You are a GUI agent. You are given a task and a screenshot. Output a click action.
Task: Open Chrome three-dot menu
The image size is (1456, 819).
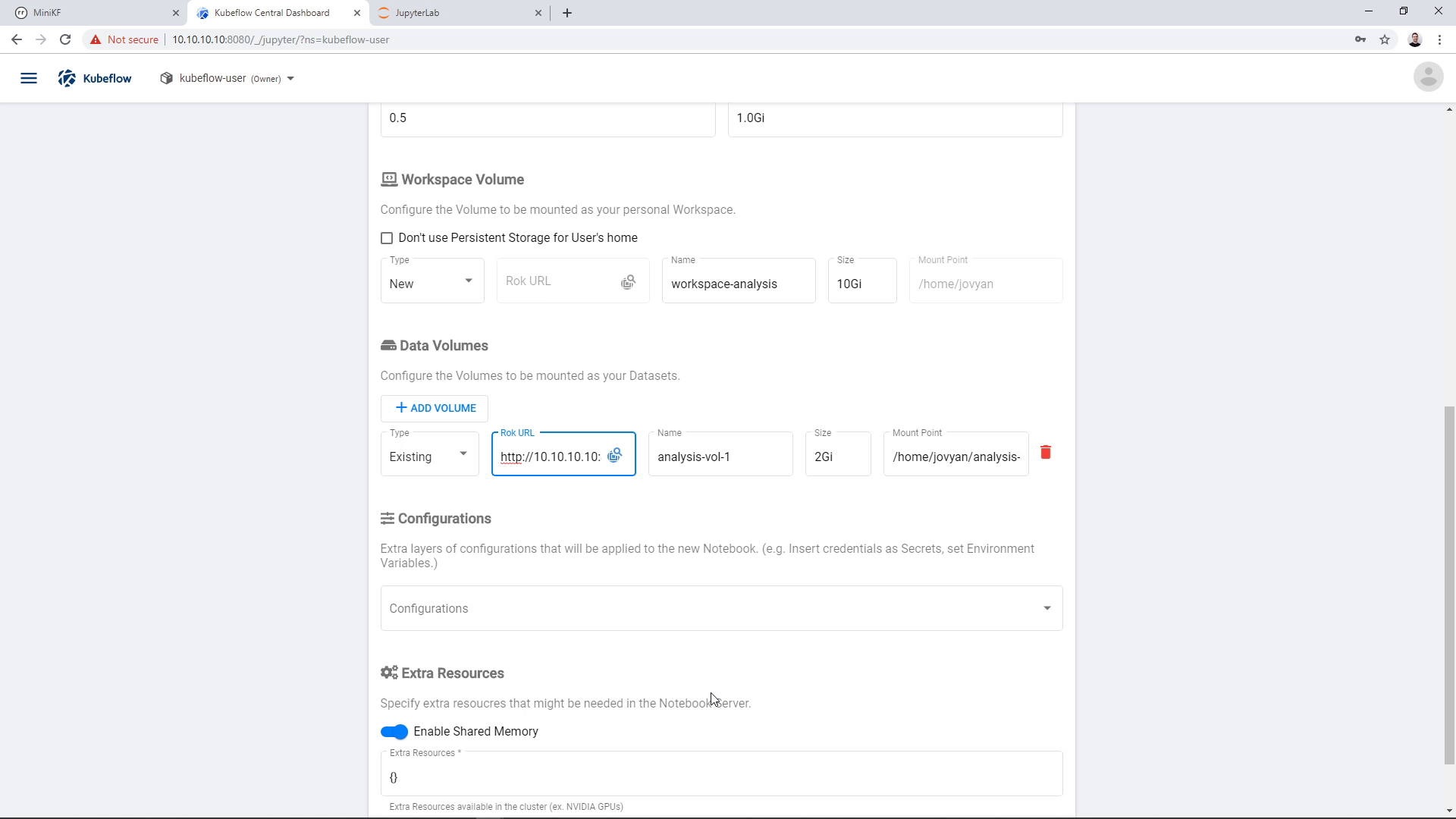[x=1439, y=39]
